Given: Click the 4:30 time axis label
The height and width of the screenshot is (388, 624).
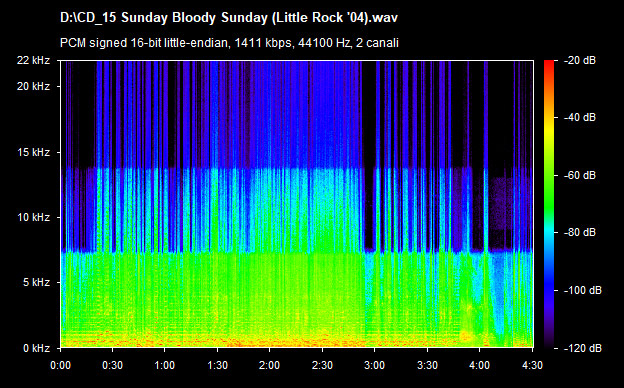Looking at the screenshot, I should pos(532,365).
